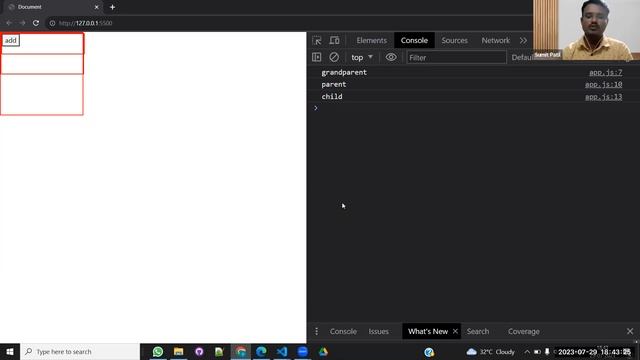Click the bottom red-bordered box
Screen dimensions: 640x360
(42, 95)
